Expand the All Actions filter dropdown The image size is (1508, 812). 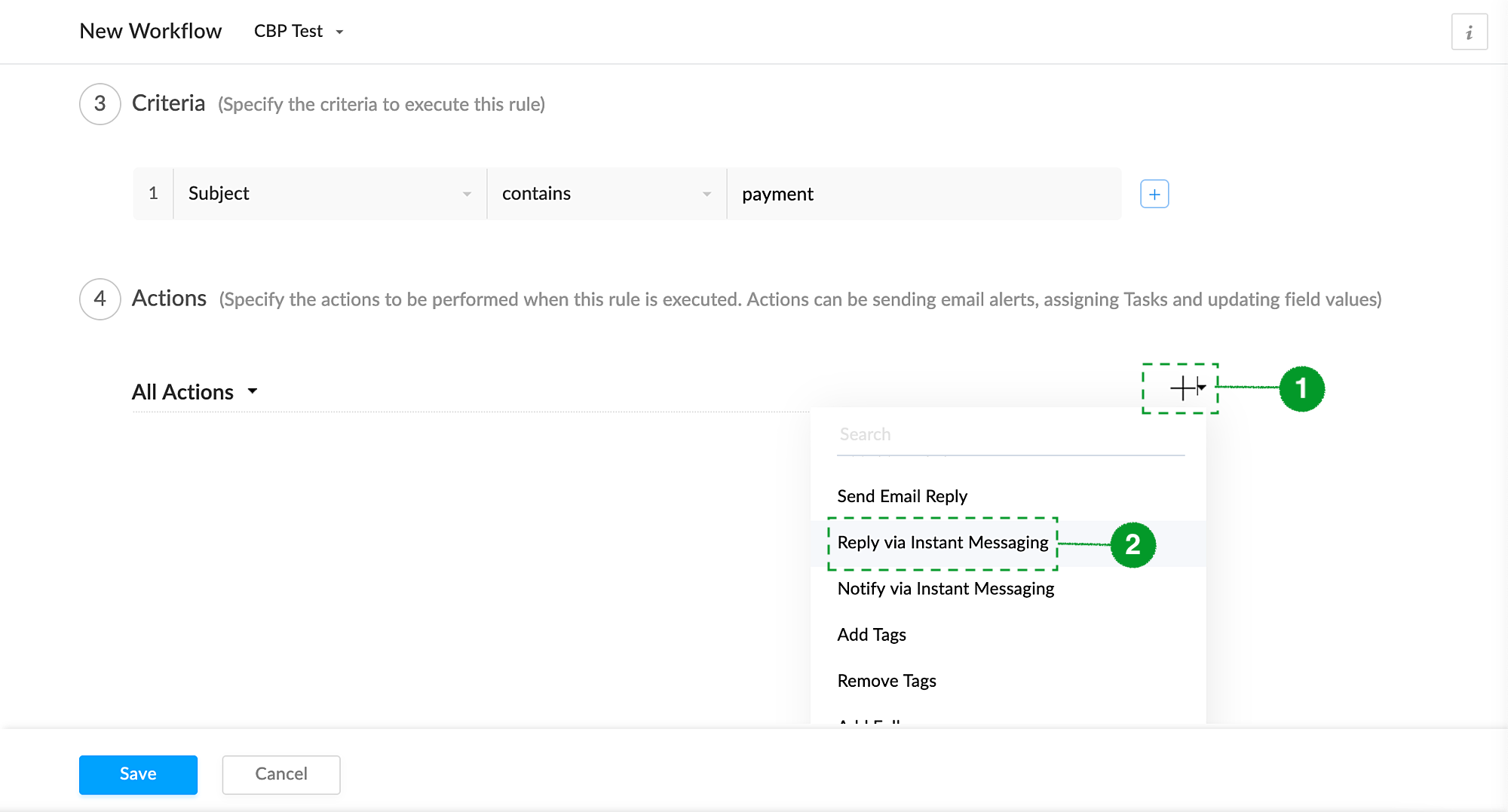[195, 392]
